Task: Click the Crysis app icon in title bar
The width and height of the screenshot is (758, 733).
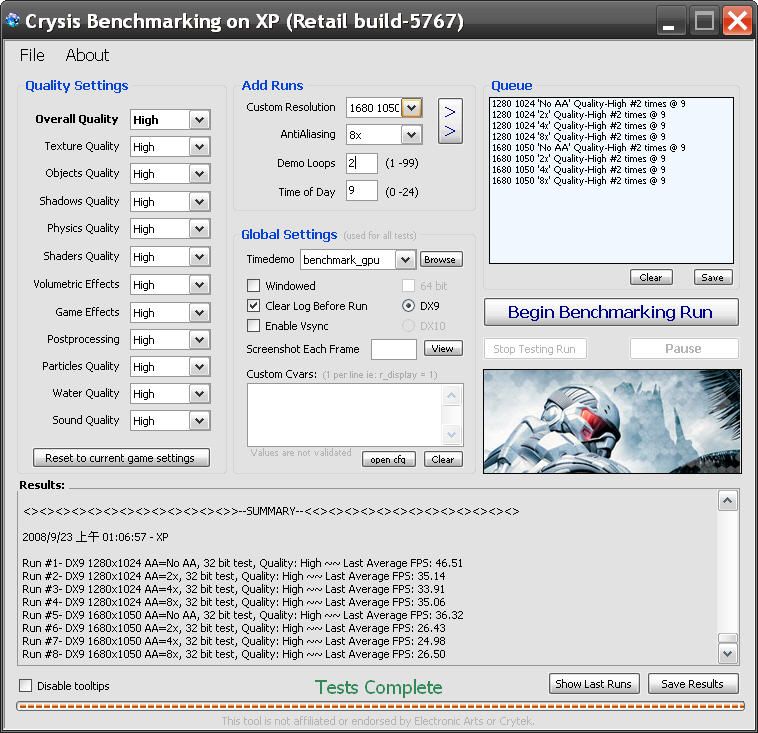Action: tap(12, 20)
